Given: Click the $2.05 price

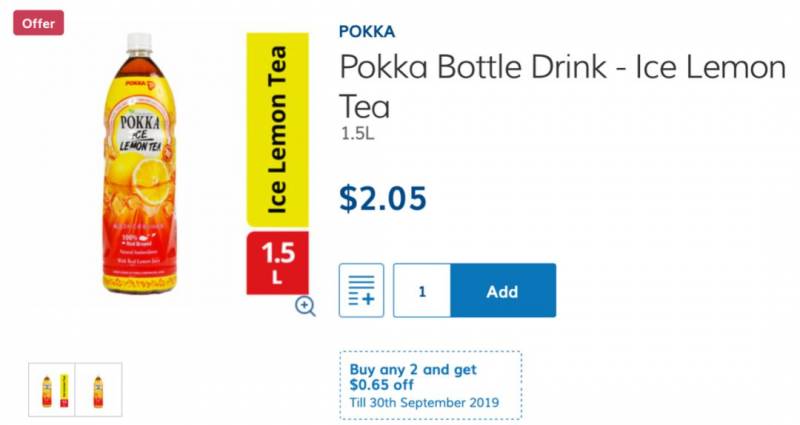Looking at the screenshot, I should click(x=383, y=199).
